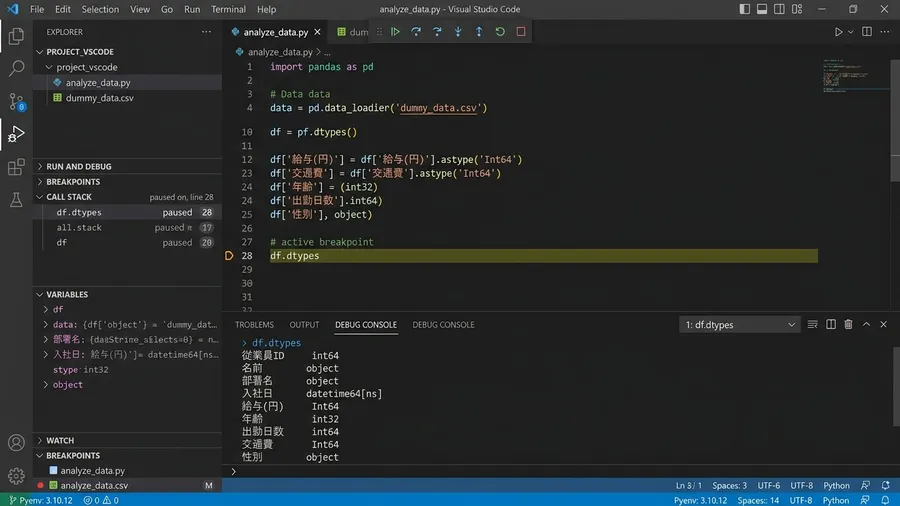Open the Accounts icon in activity bar
The height and width of the screenshot is (506, 900).
[16, 443]
